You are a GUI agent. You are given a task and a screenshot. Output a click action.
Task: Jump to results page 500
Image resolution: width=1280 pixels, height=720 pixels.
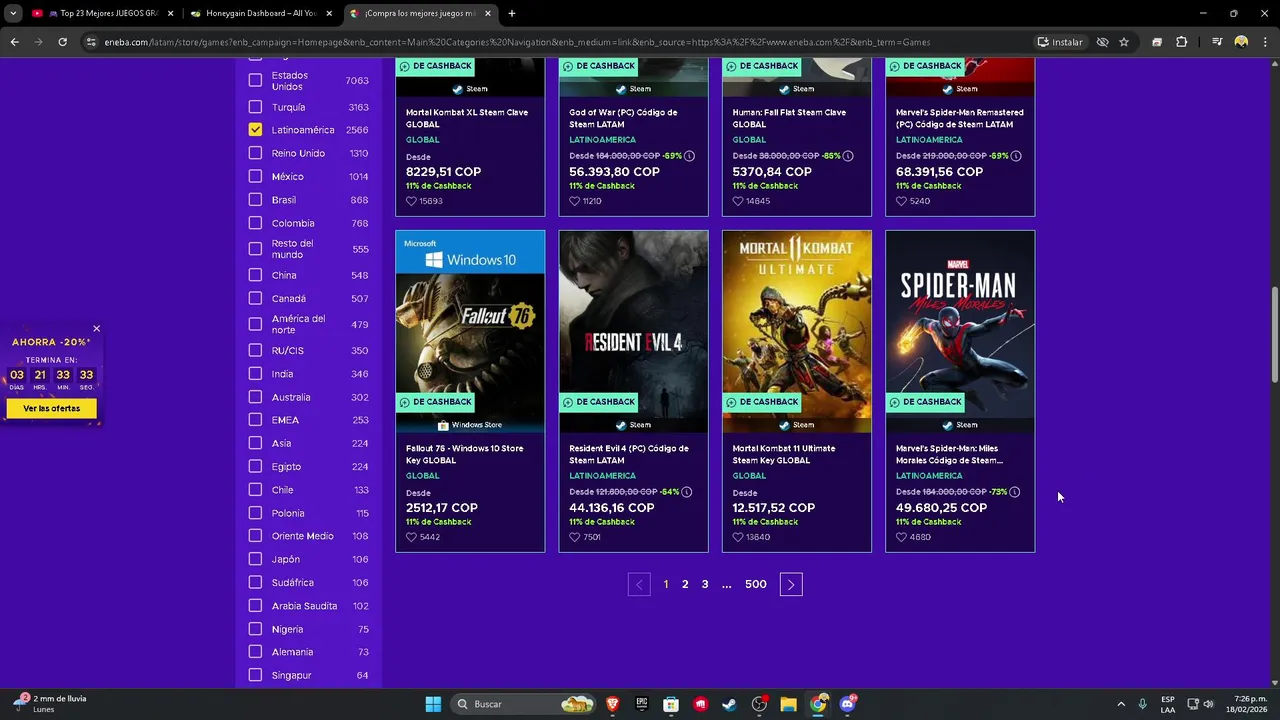pos(756,584)
